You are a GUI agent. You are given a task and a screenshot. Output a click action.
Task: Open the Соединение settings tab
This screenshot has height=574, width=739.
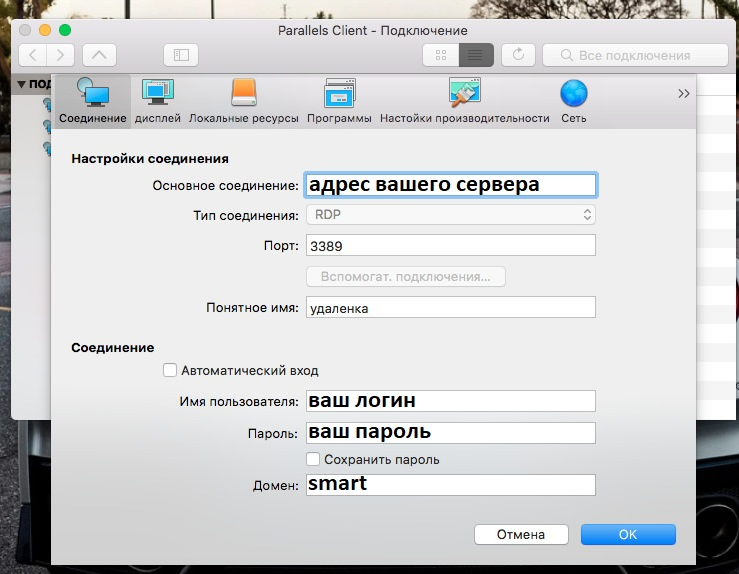(92, 101)
